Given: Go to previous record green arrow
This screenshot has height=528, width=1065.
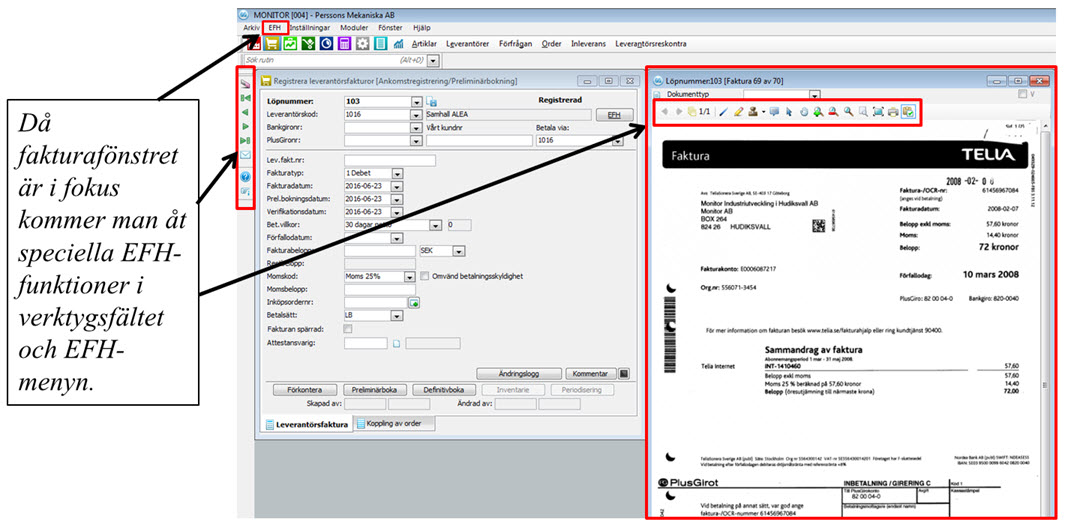Looking at the screenshot, I should click(245, 112).
